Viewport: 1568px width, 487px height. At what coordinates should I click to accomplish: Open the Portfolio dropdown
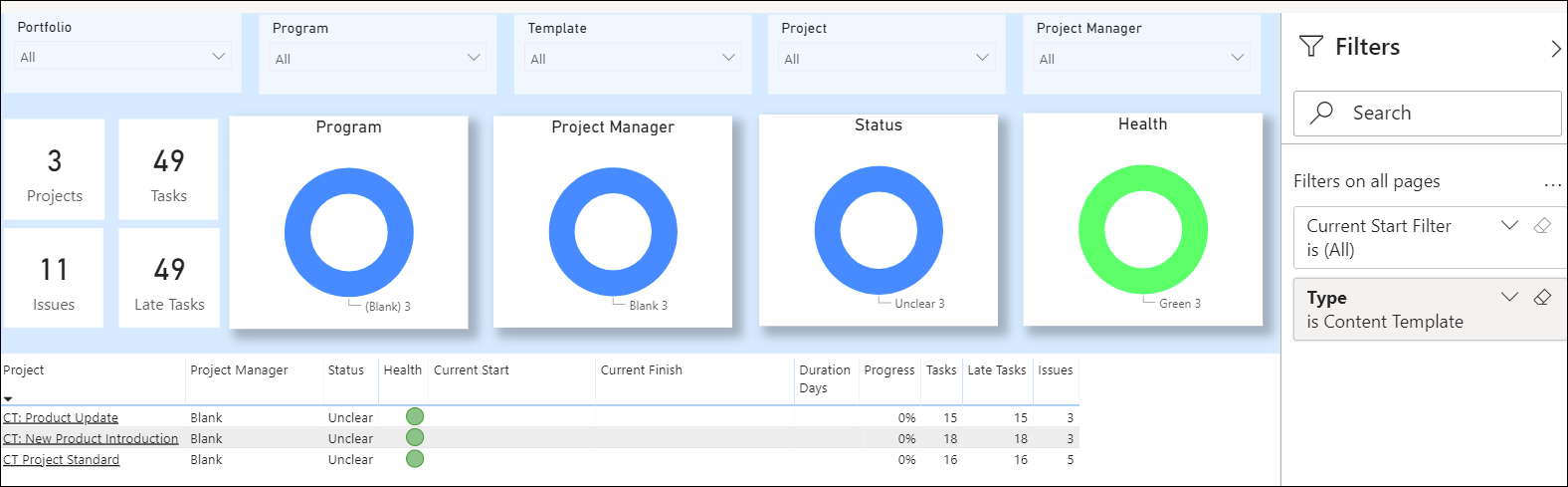(x=219, y=57)
